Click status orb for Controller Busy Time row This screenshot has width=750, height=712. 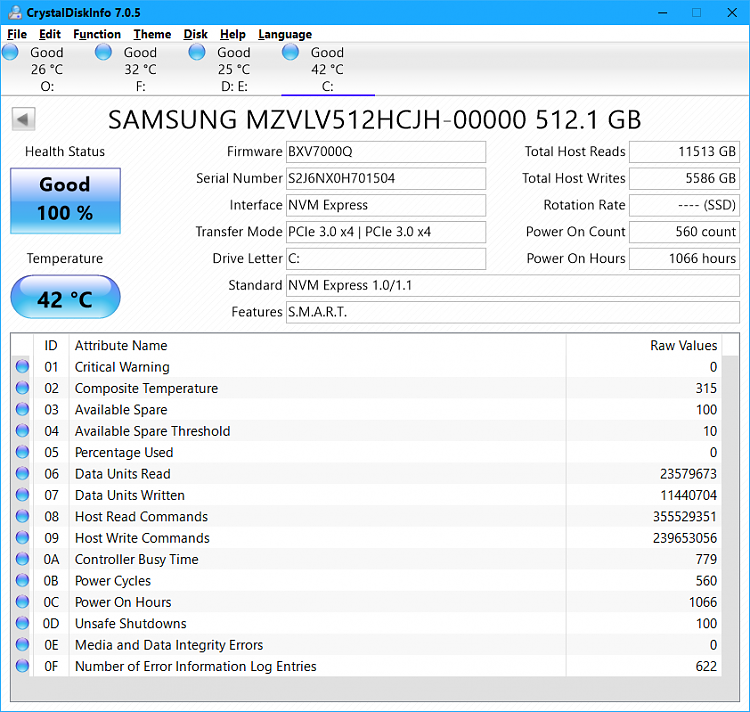point(22,559)
